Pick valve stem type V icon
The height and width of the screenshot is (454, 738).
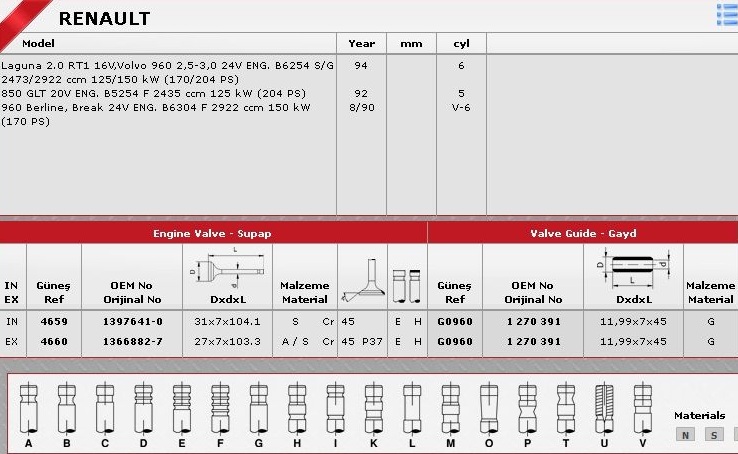click(641, 410)
